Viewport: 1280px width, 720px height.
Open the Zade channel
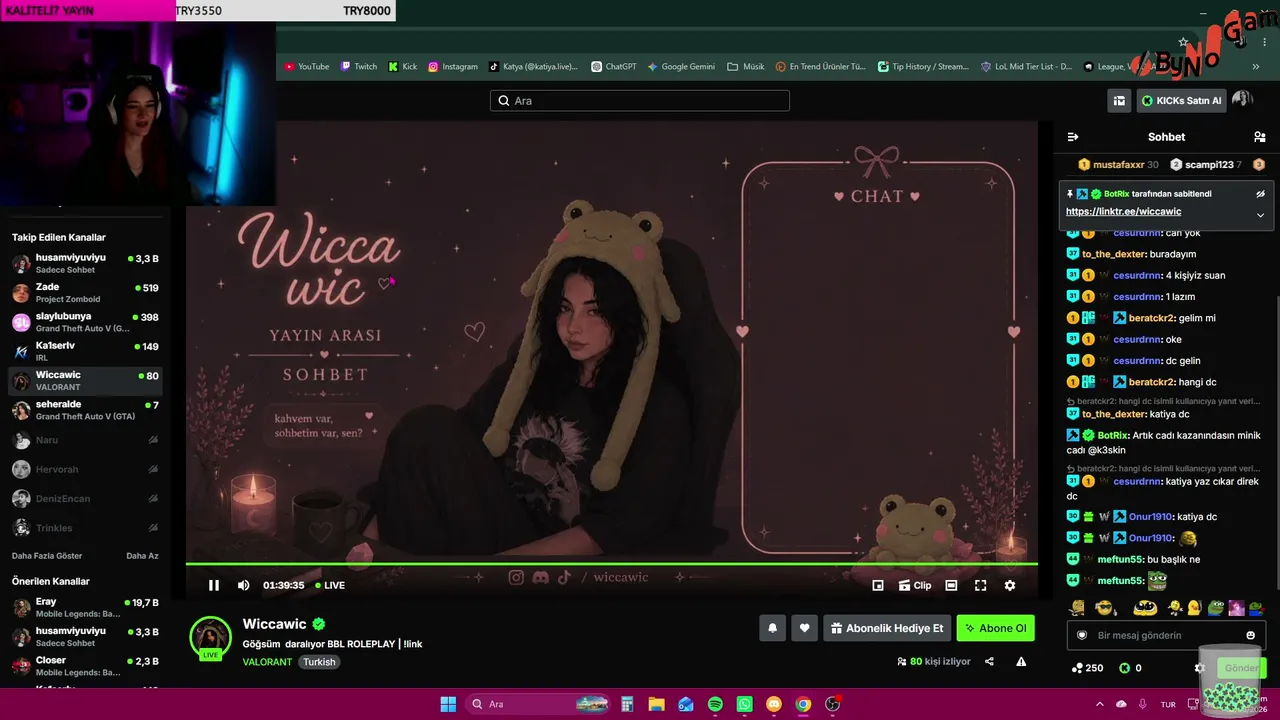pyautogui.click(x=85, y=293)
